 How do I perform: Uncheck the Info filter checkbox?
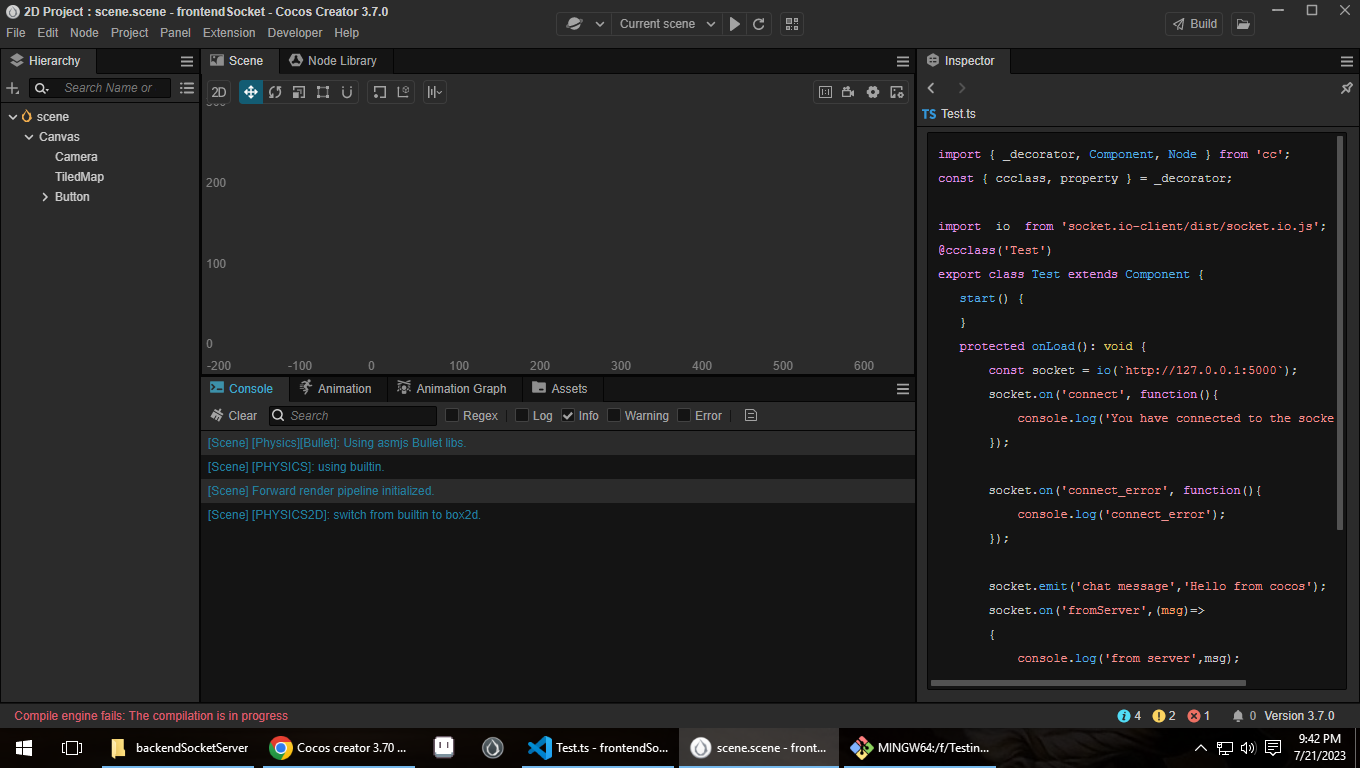tap(568, 416)
